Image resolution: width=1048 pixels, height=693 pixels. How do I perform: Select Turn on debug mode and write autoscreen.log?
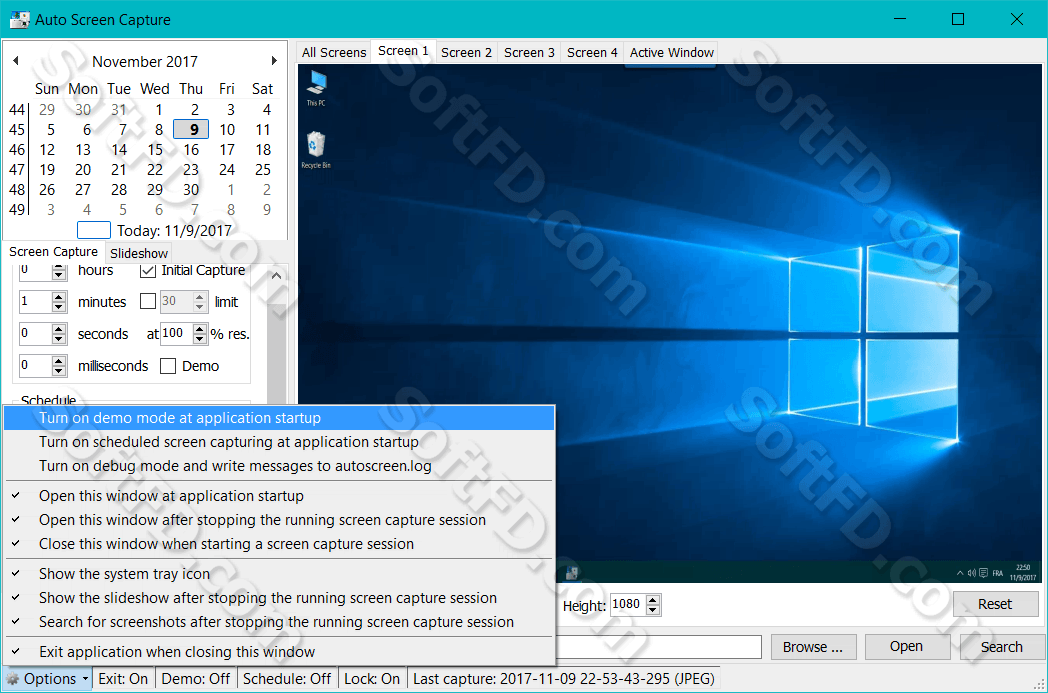pyautogui.click(x=279, y=466)
